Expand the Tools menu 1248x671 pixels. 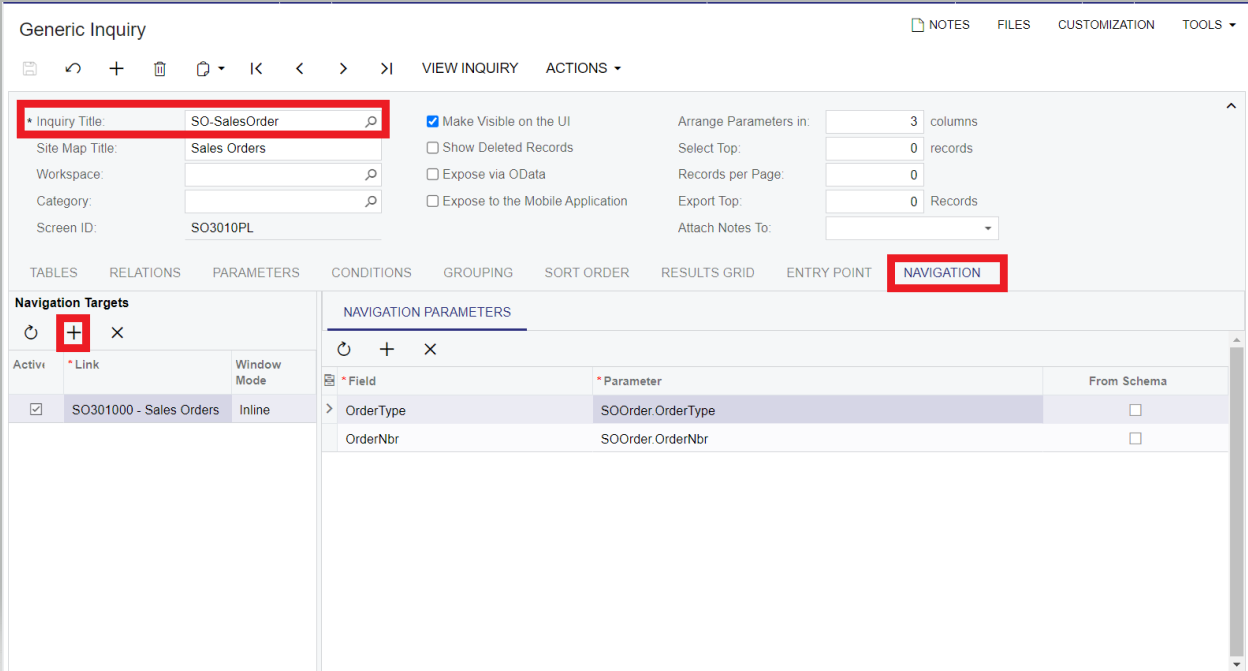tap(1207, 24)
